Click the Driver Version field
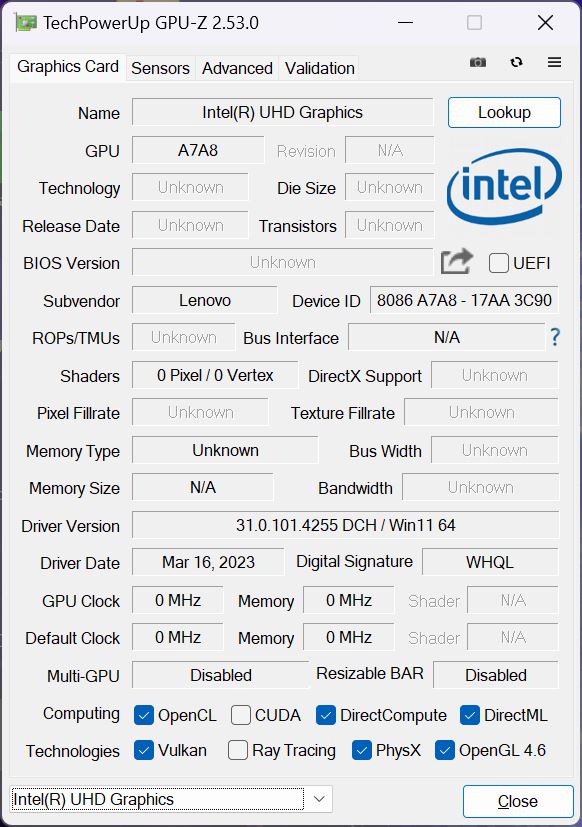 [345, 525]
